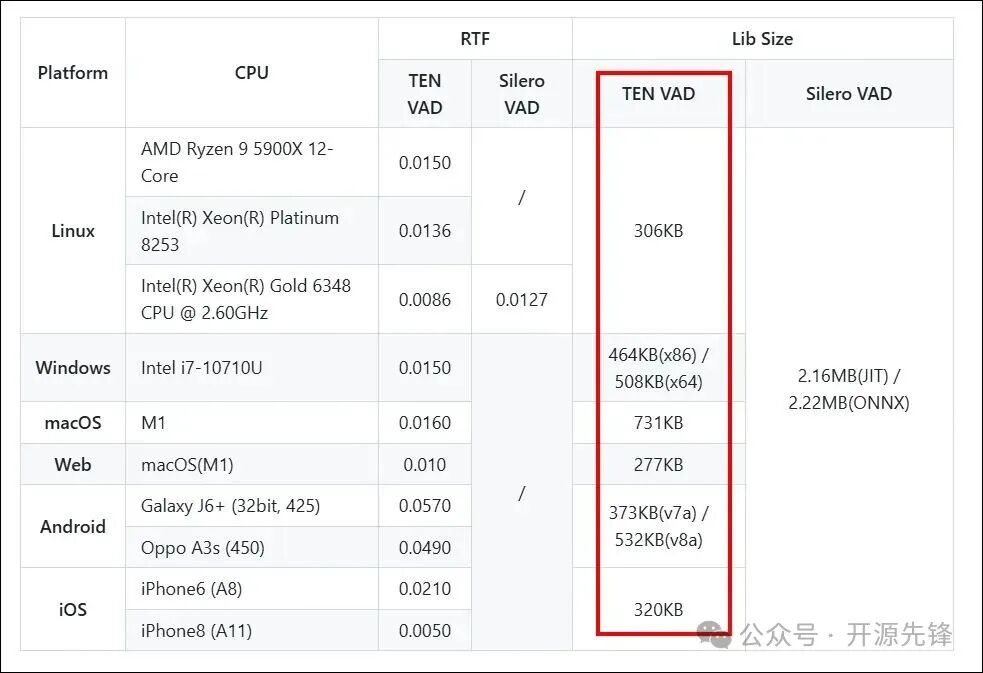
Task: Click the 731KB lib size value
Action: point(659,423)
